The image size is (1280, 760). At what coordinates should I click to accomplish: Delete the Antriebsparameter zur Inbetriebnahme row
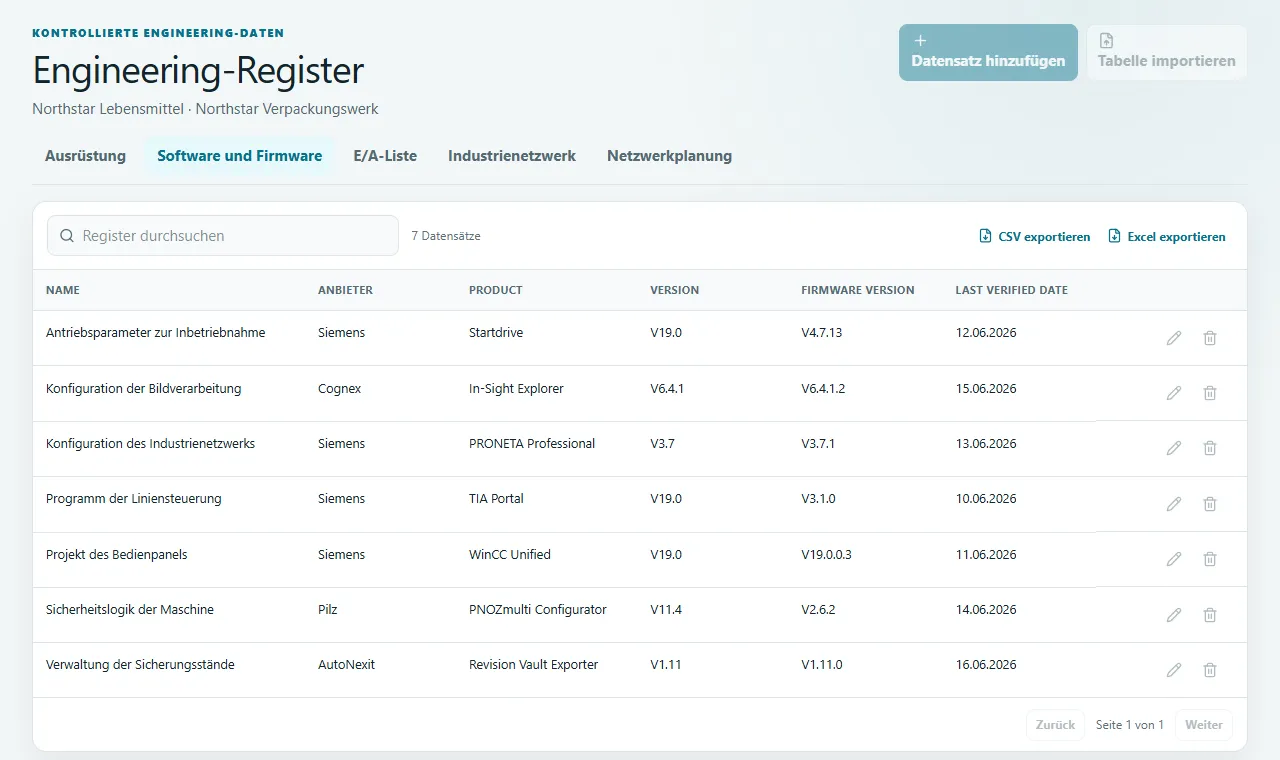pyautogui.click(x=1210, y=338)
